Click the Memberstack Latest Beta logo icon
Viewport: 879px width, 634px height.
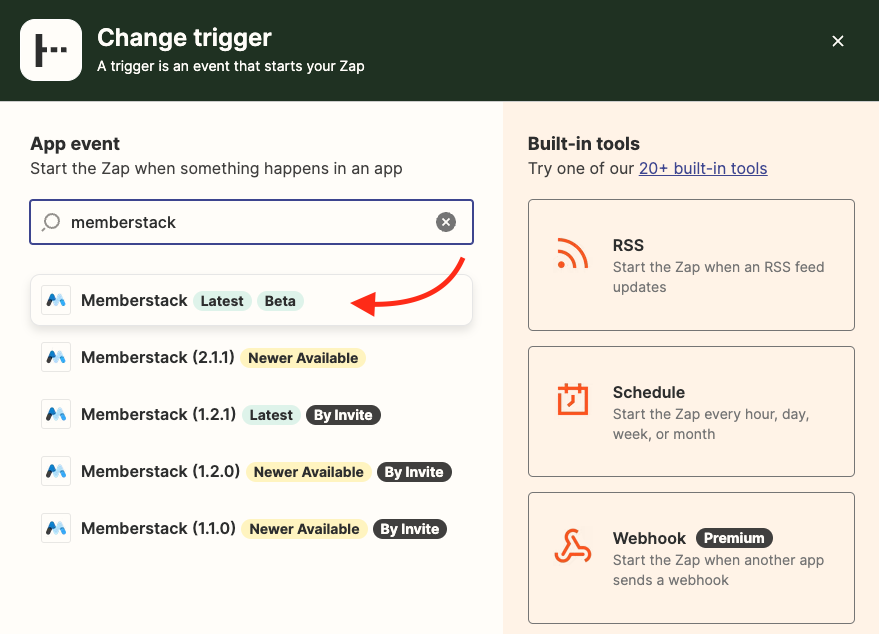(x=56, y=300)
